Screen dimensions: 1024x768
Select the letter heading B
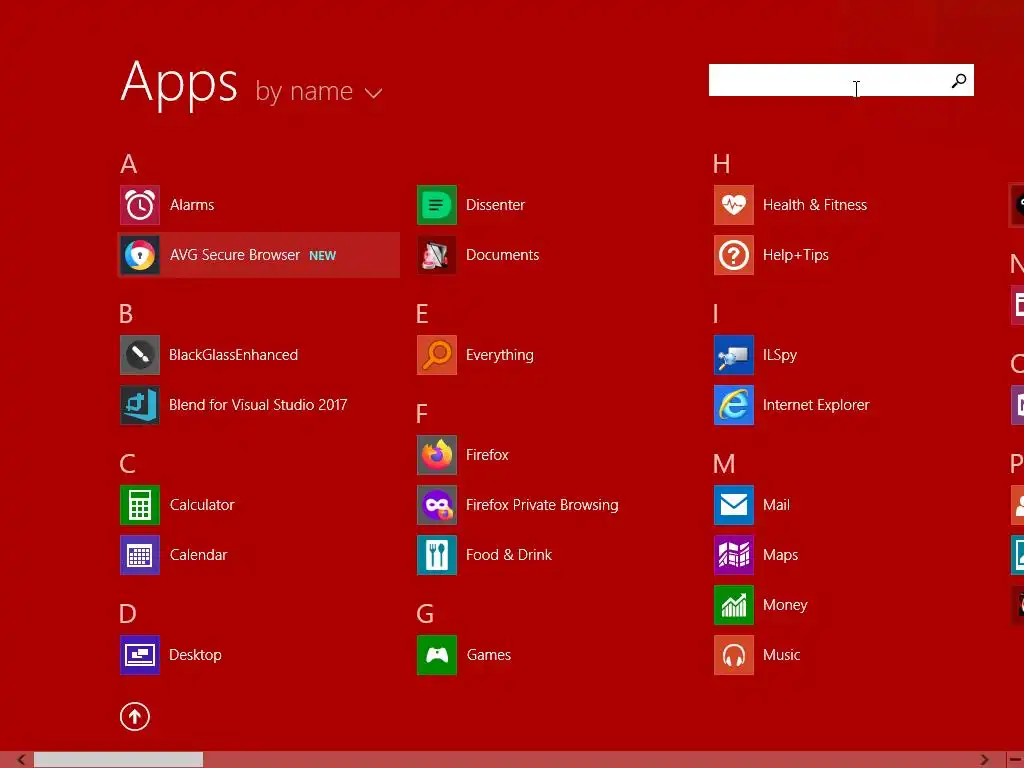click(x=127, y=314)
